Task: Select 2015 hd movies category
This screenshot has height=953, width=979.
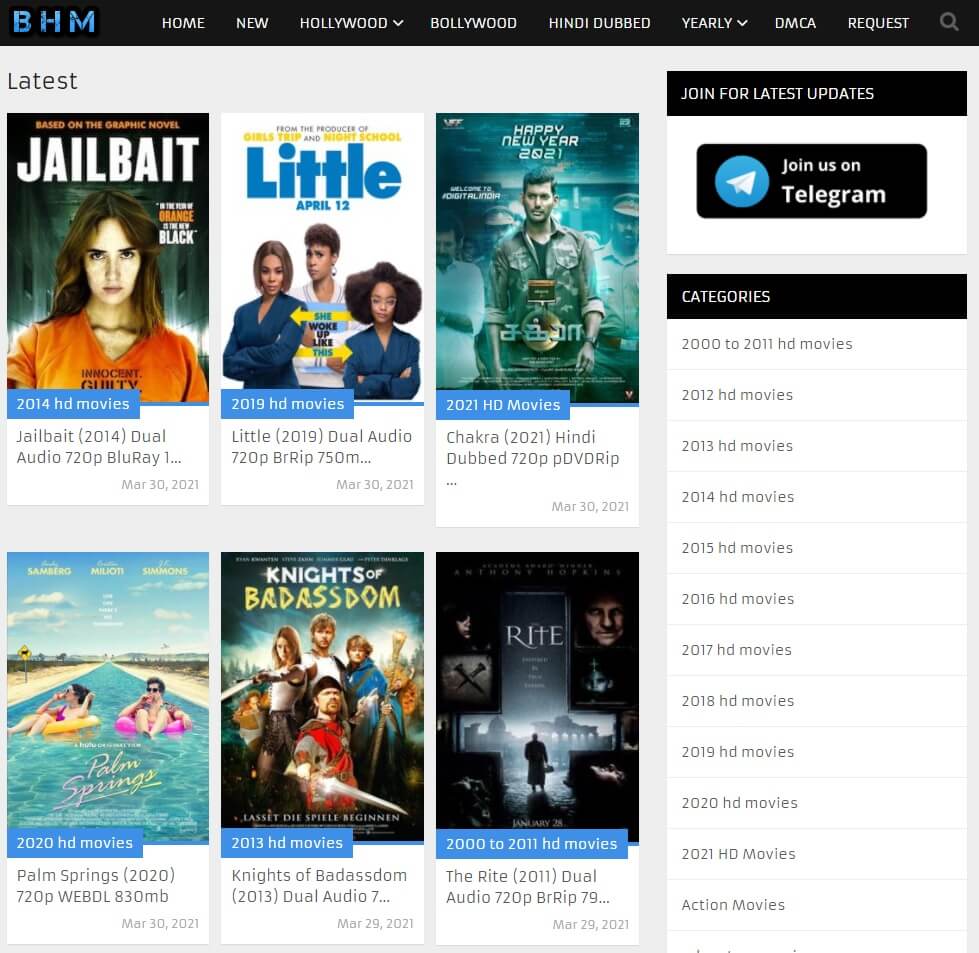Action: tap(737, 548)
